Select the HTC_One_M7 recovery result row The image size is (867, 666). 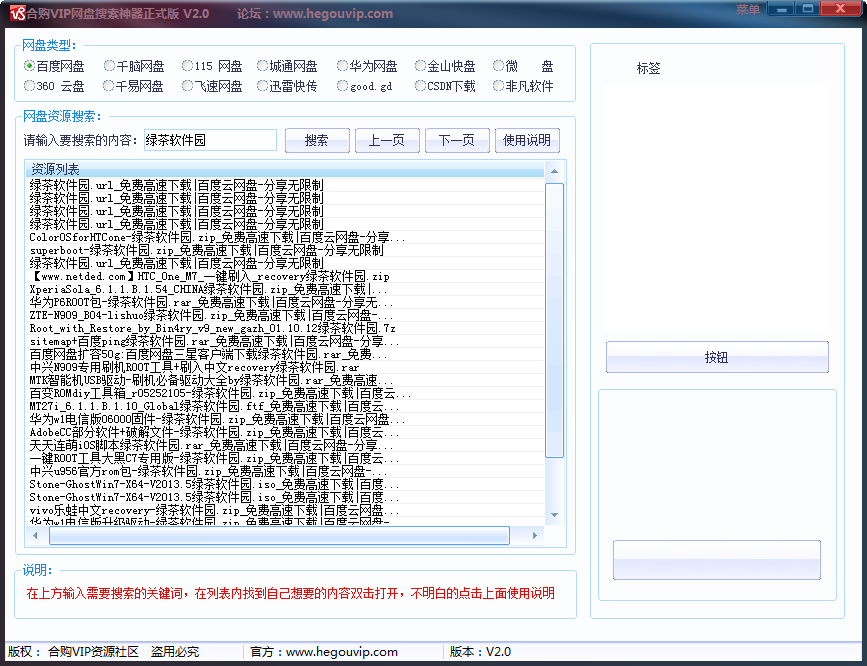click(285, 277)
